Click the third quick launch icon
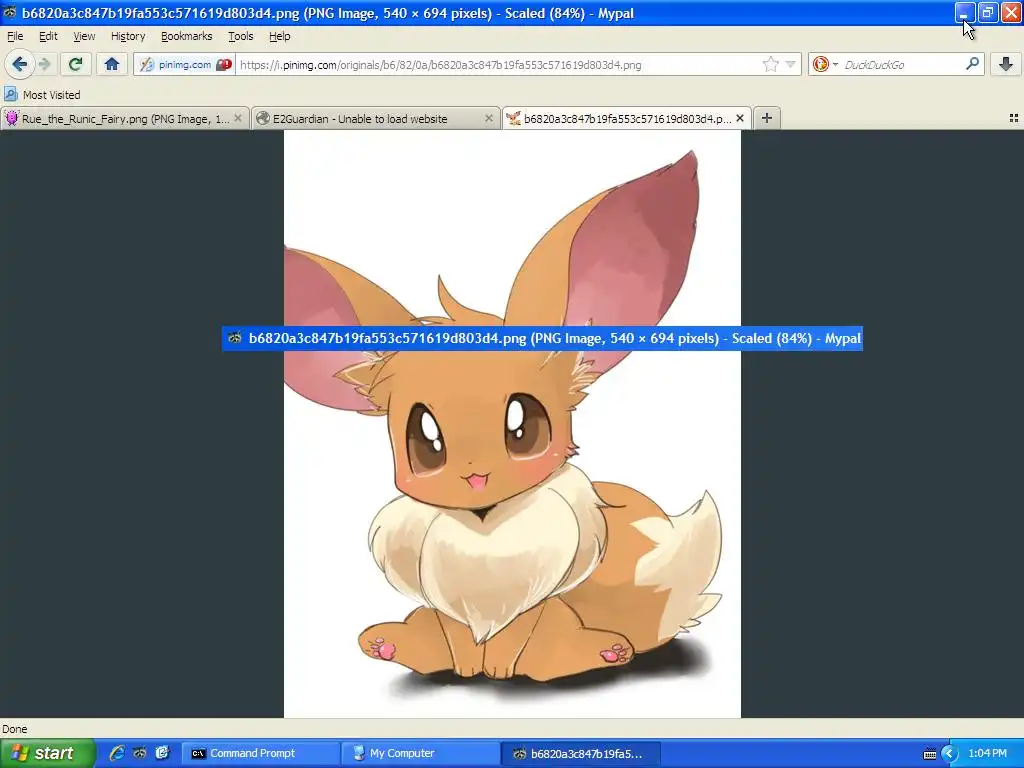 162,753
